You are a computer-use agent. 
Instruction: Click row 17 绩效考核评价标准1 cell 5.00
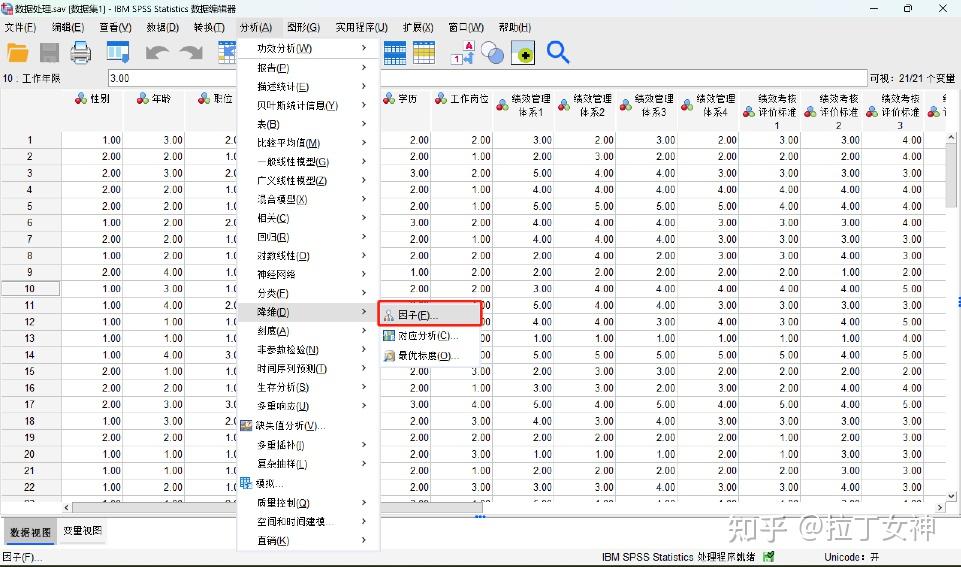point(770,405)
